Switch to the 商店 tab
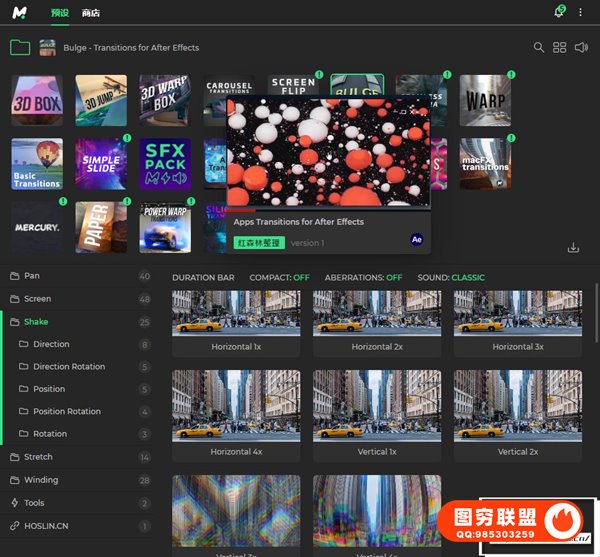The image size is (600, 557). [90, 13]
